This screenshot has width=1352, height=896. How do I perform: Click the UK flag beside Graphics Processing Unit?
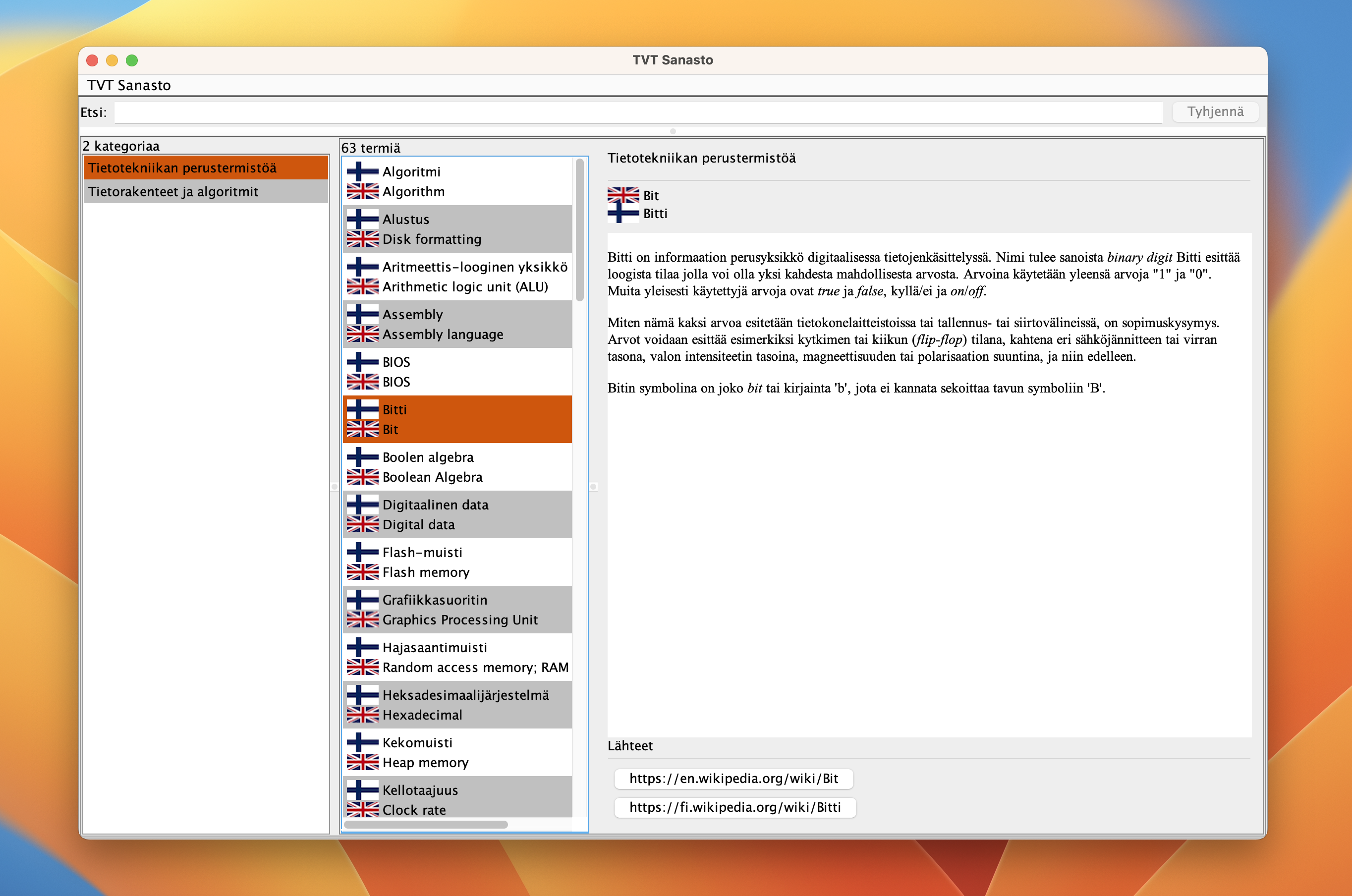(362, 619)
